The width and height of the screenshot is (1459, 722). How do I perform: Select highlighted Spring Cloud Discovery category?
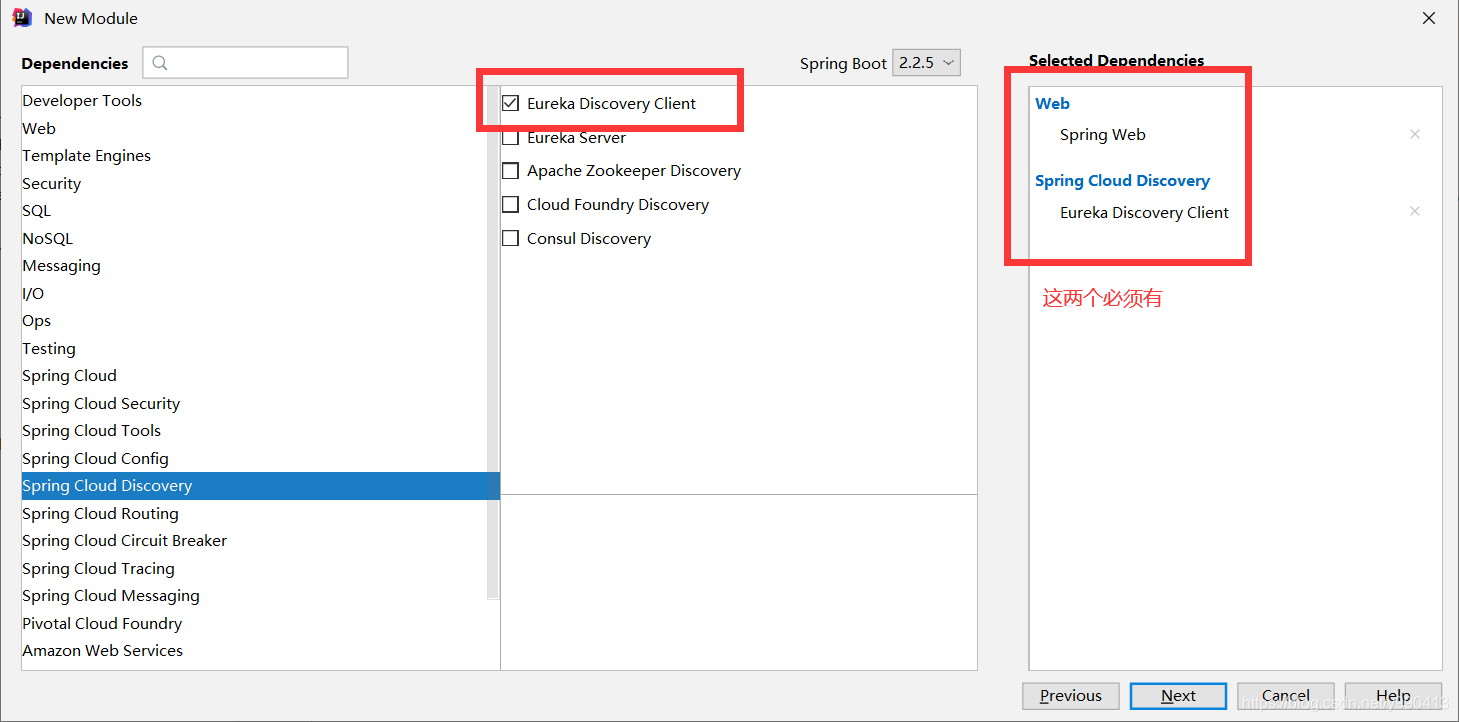coord(260,486)
